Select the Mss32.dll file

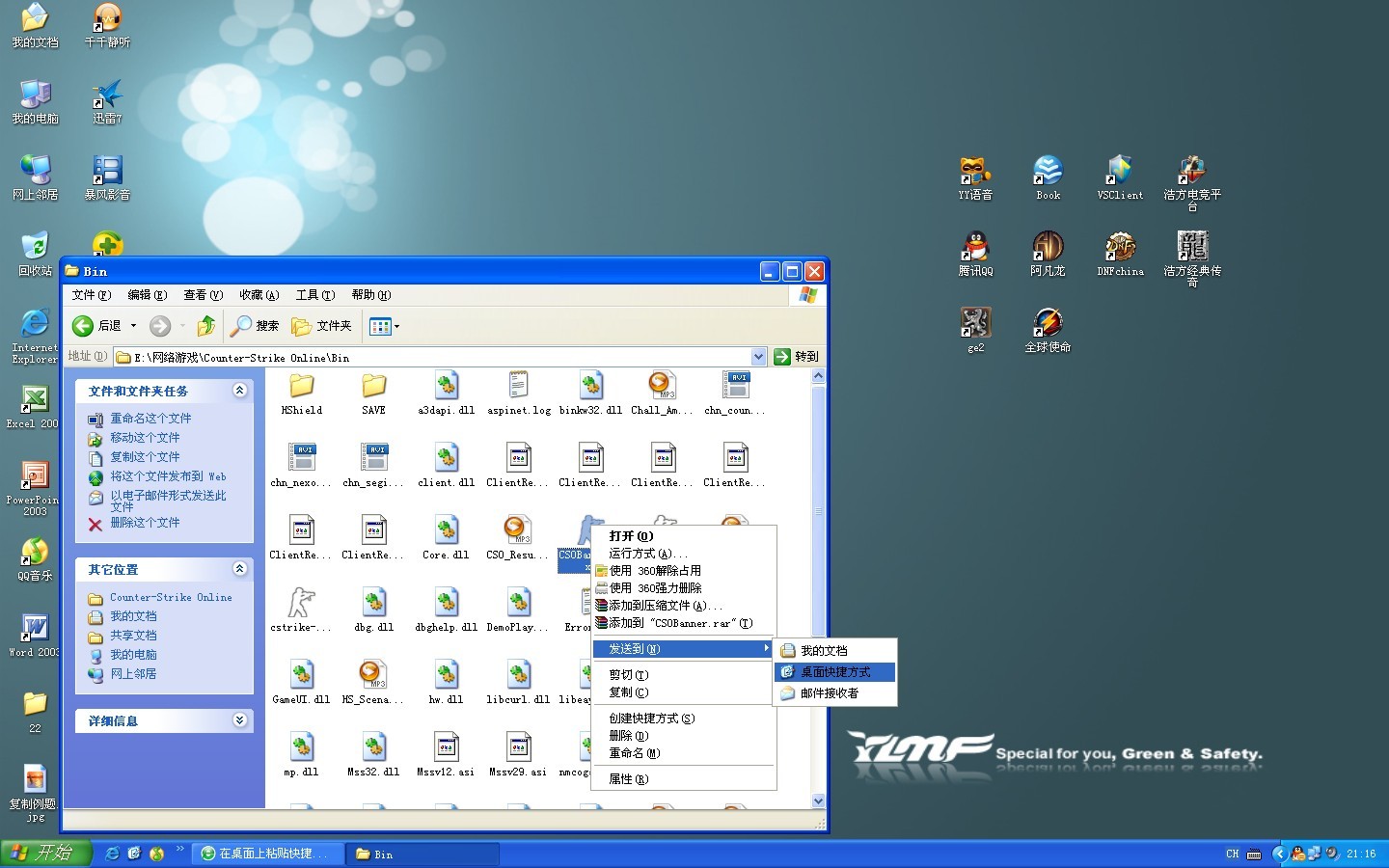[373, 755]
